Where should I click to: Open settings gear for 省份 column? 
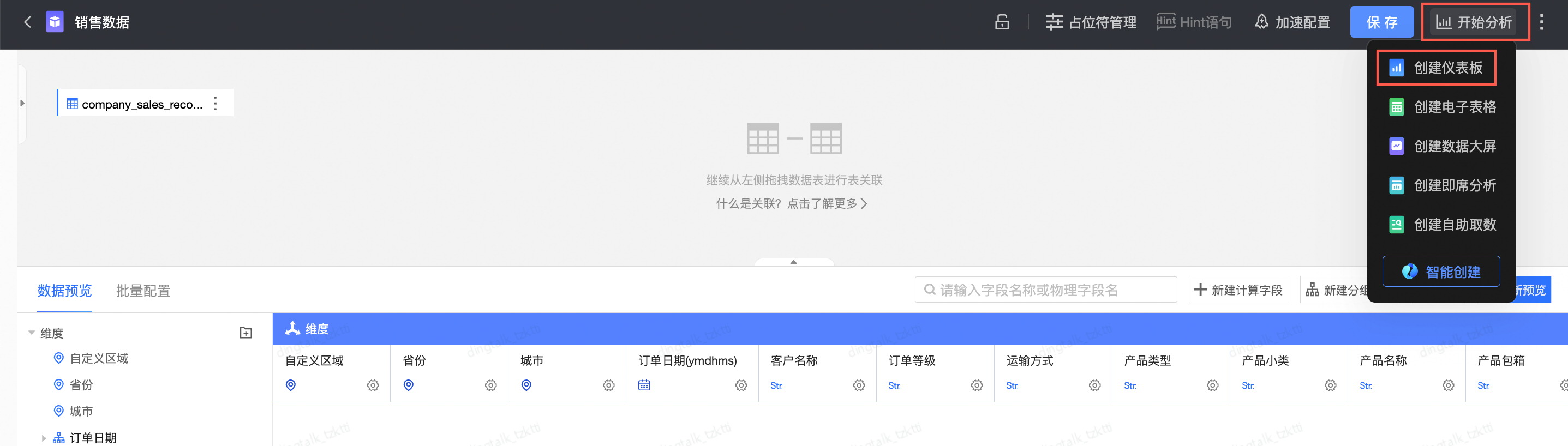pyautogui.click(x=490, y=386)
